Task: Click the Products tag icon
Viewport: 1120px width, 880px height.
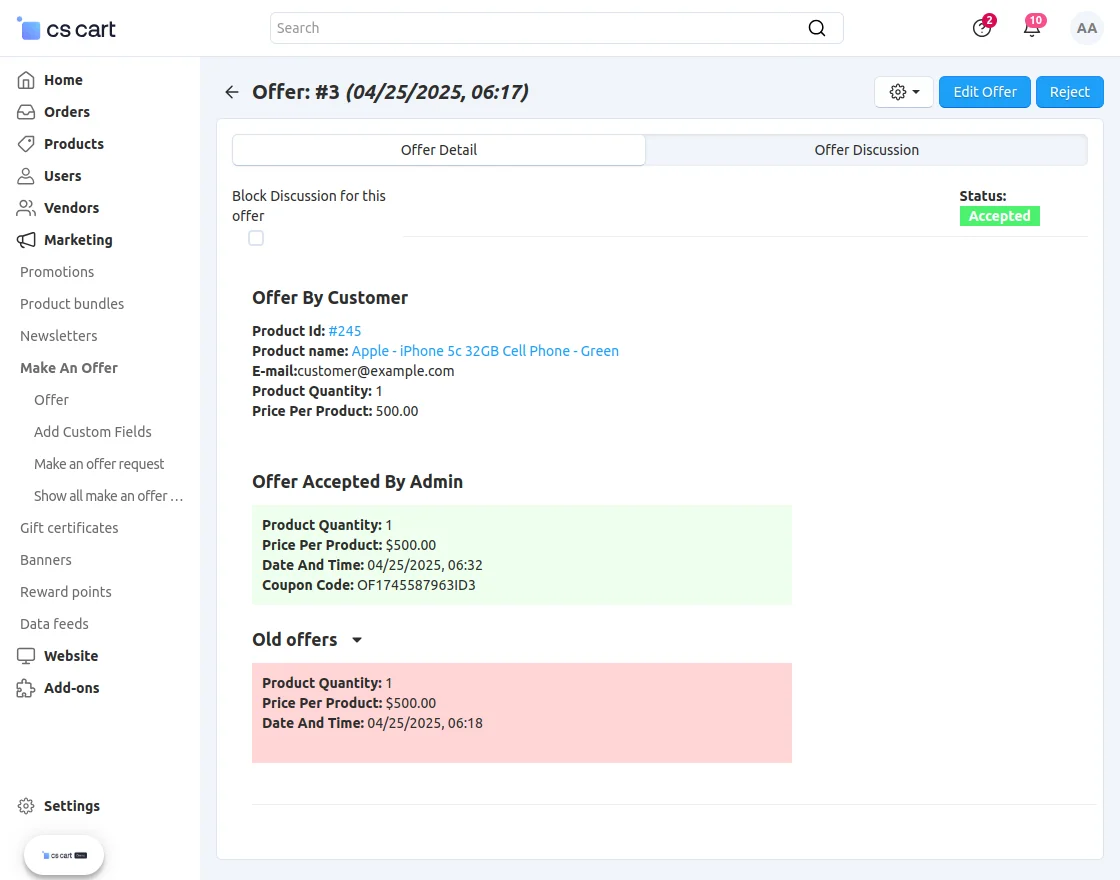Action: pos(26,144)
